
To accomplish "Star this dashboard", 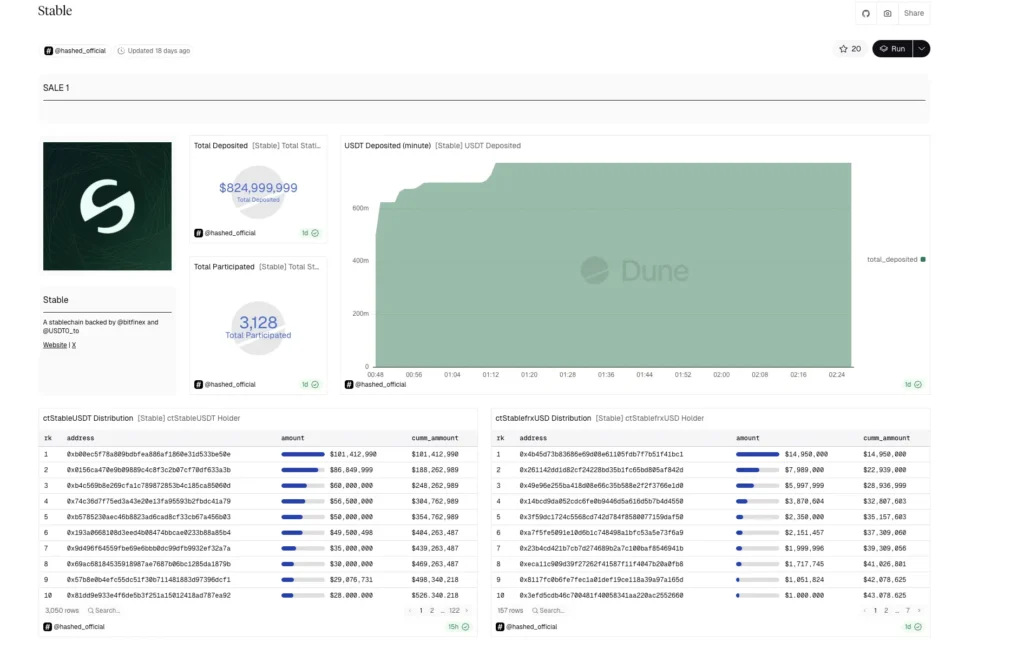I will 850,48.
